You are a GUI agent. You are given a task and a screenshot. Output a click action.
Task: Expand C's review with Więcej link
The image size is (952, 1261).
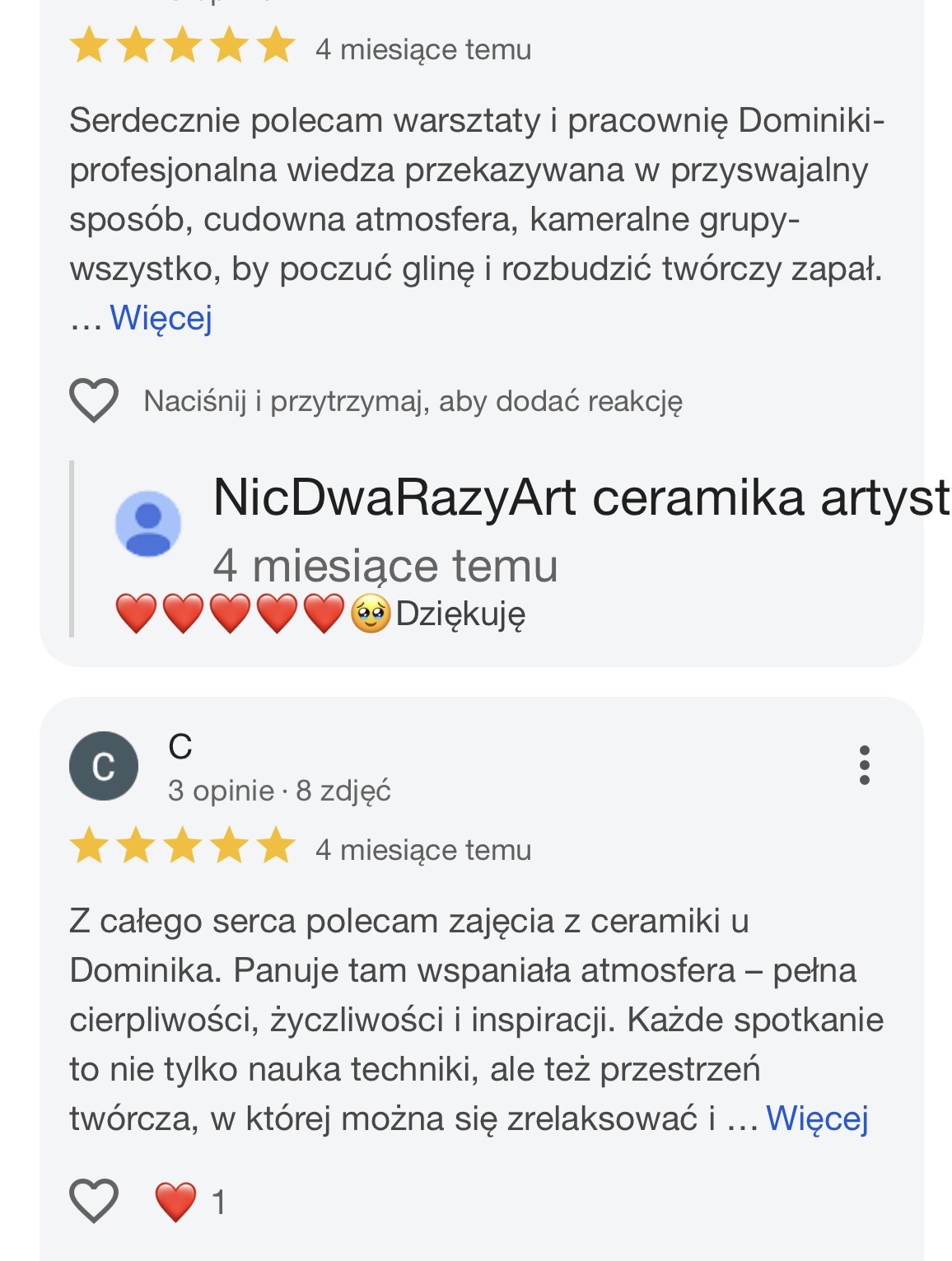(x=817, y=1119)
